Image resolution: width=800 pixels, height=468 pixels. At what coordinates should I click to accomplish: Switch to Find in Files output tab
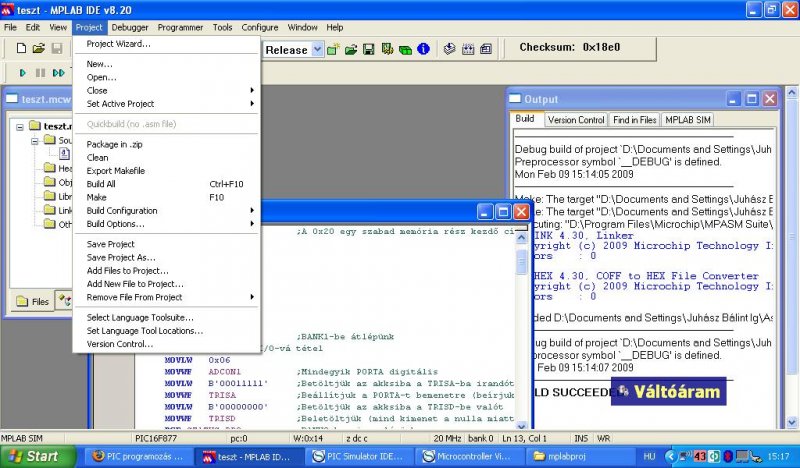pos(635,120)
